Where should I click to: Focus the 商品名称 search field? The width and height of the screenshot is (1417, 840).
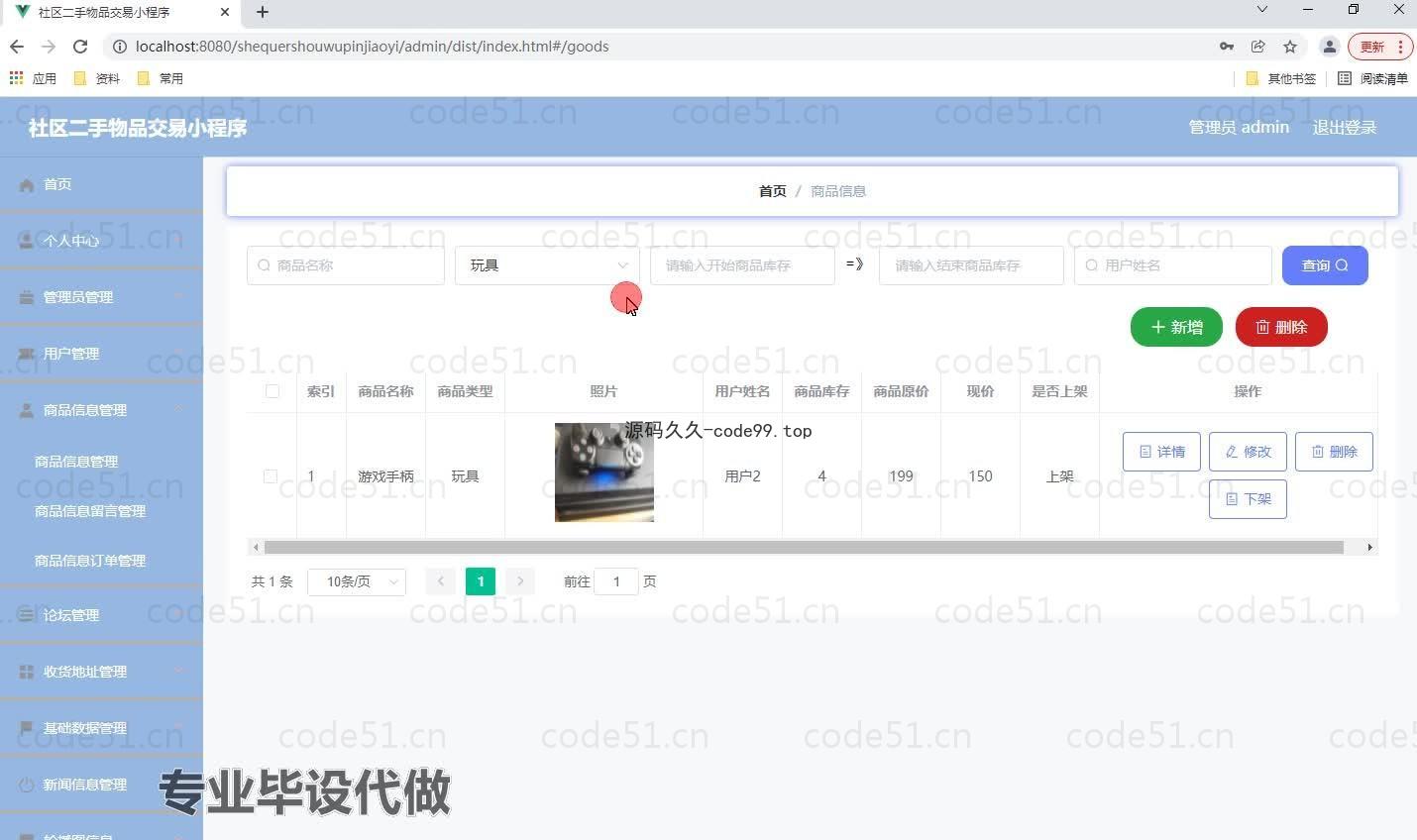click(x=346, y=265)
